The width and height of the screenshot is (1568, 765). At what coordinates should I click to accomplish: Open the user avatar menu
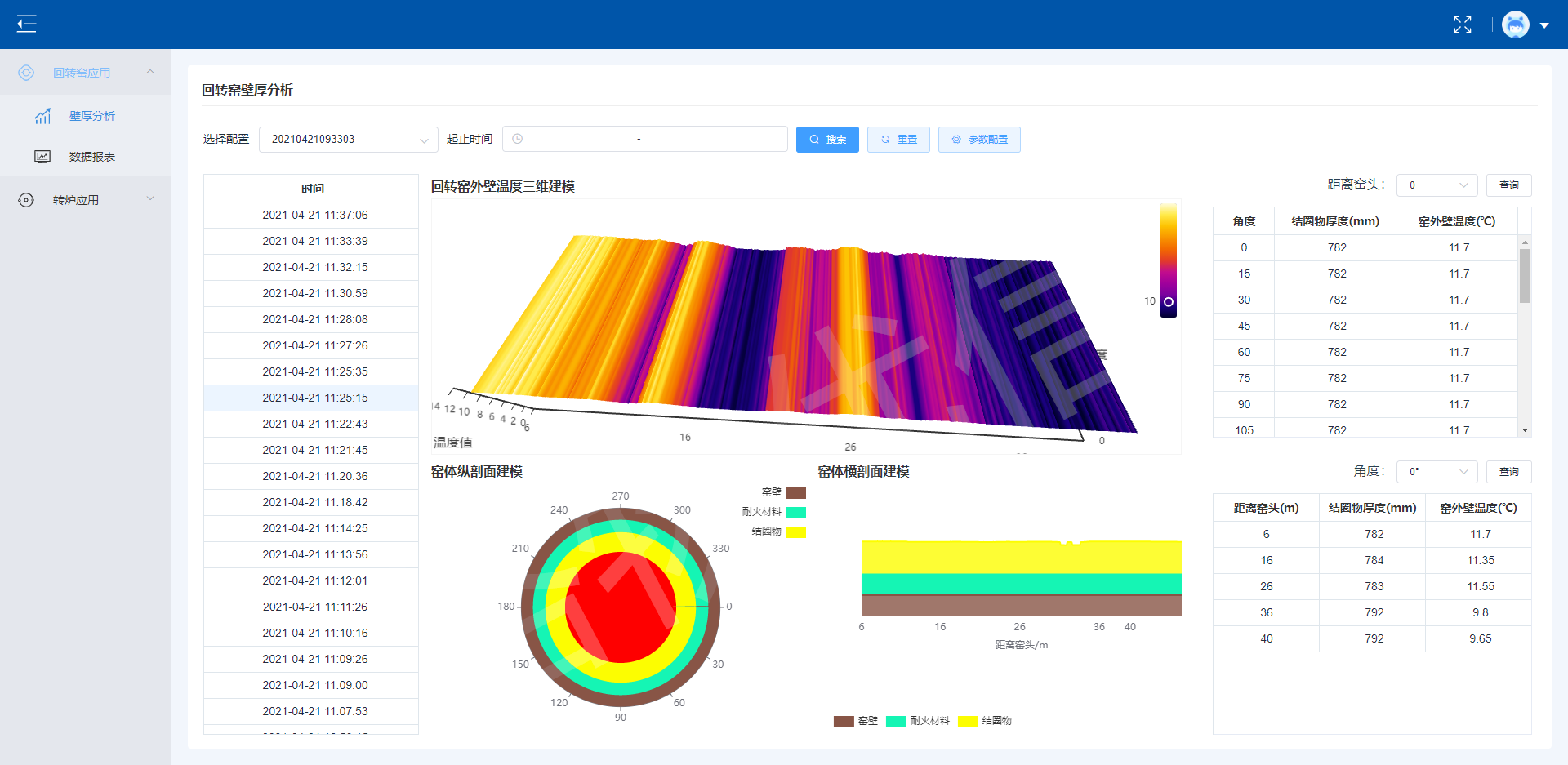point(1516,24)
